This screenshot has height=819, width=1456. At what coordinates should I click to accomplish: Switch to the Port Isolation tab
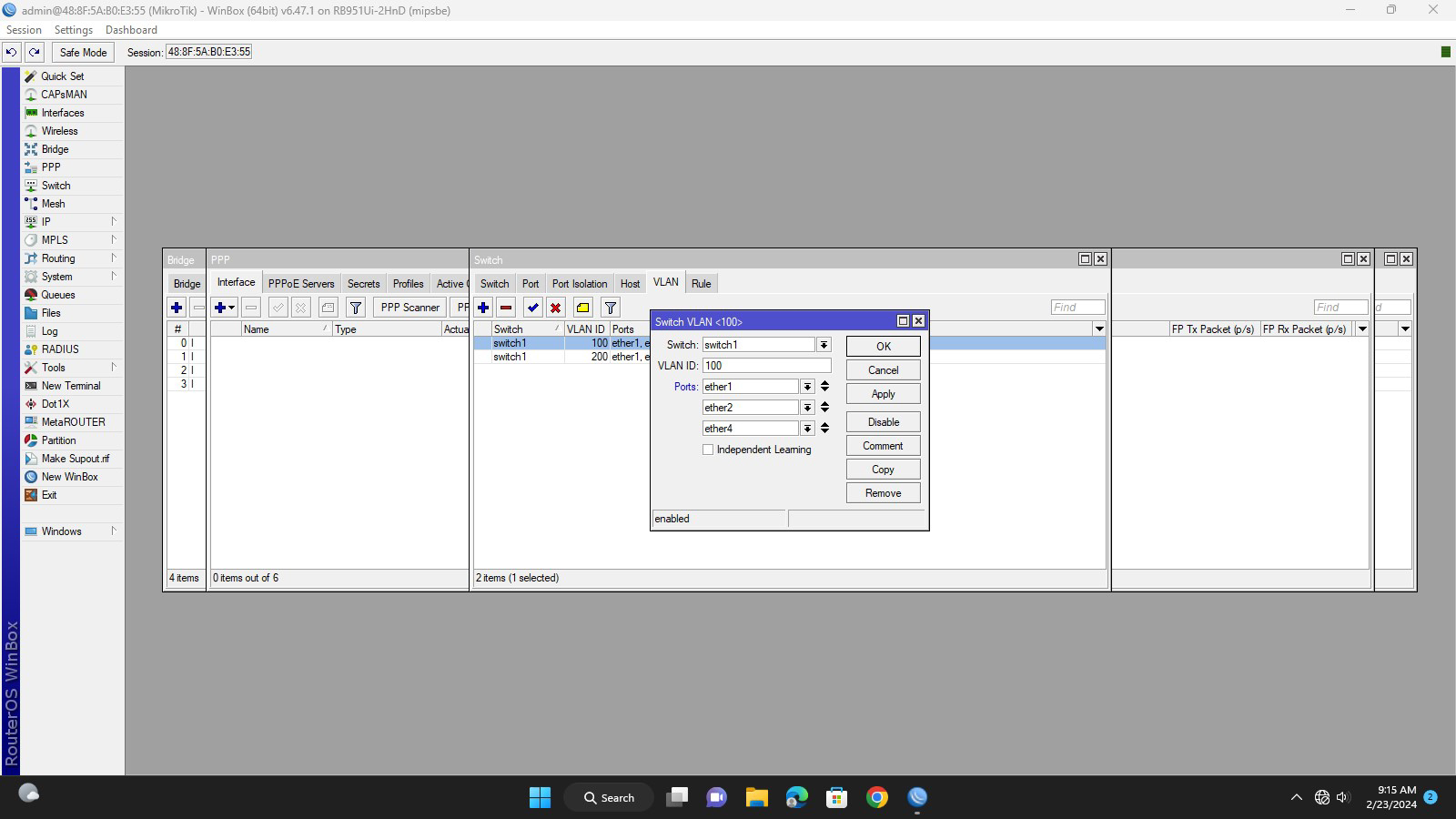click(579, 284)
